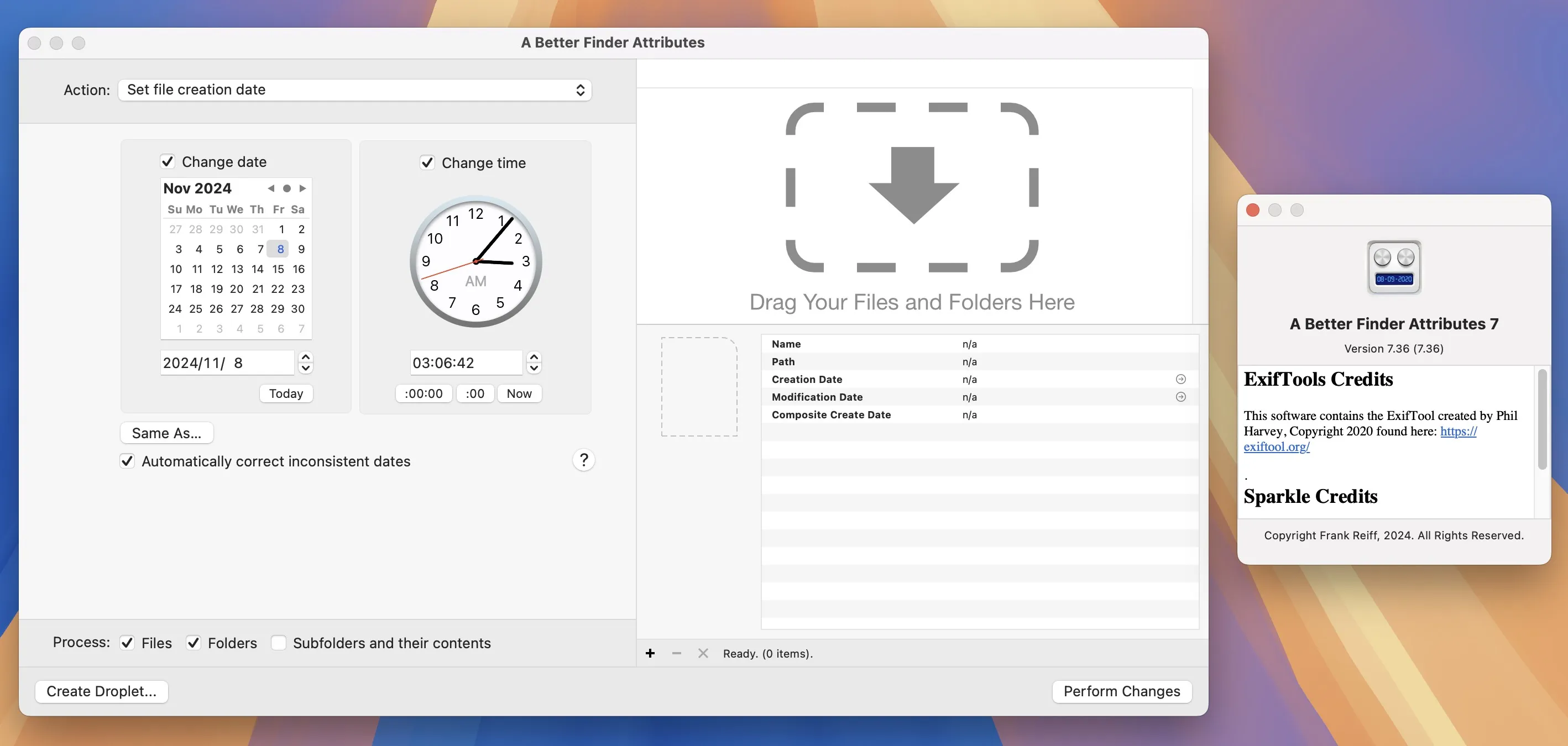This screenshot has height=746, width=1568.
Task: Close the About window
Action: coord(1252,210)
